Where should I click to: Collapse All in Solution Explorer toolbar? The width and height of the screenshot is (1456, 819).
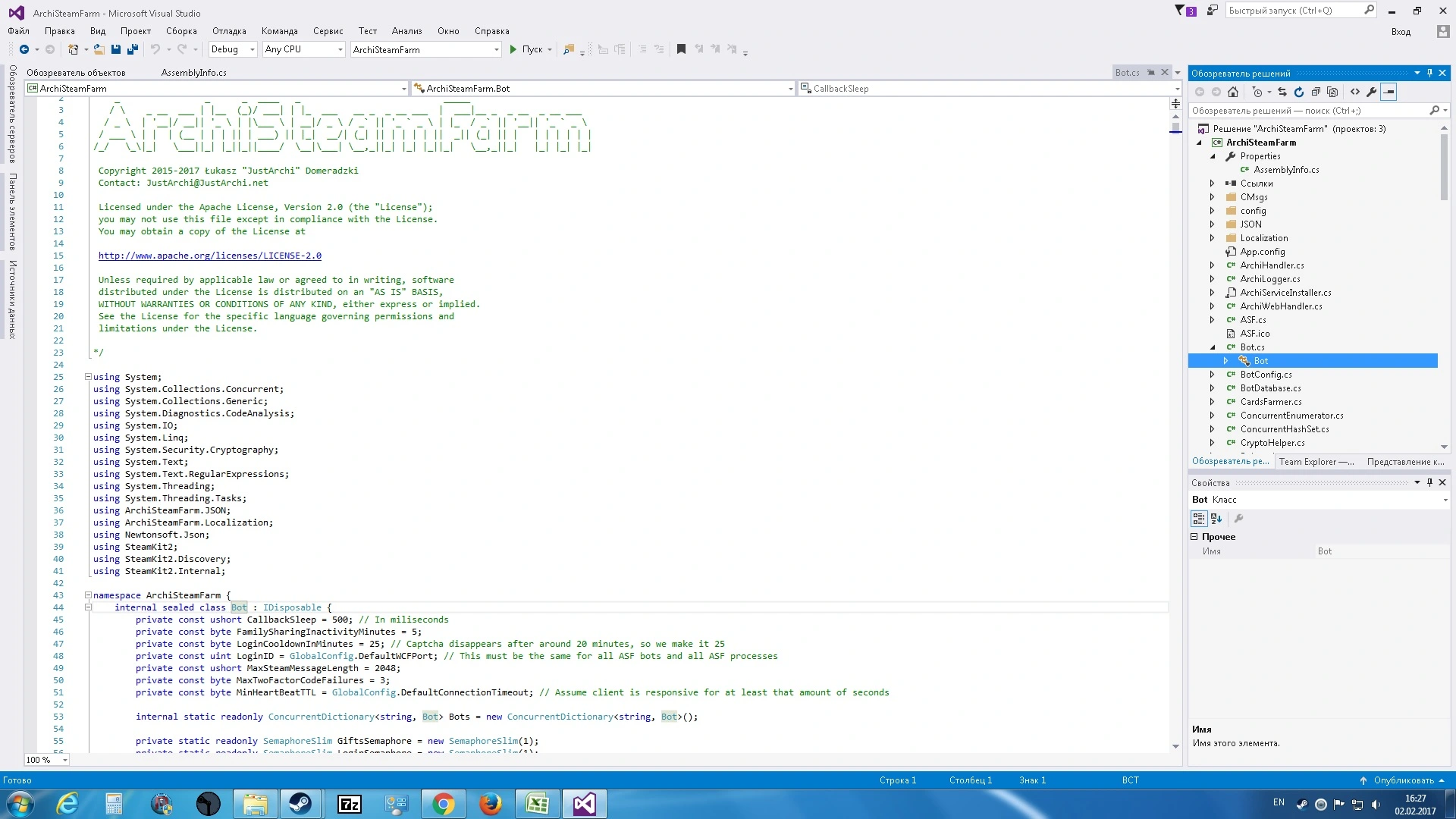pos(1316,92)
